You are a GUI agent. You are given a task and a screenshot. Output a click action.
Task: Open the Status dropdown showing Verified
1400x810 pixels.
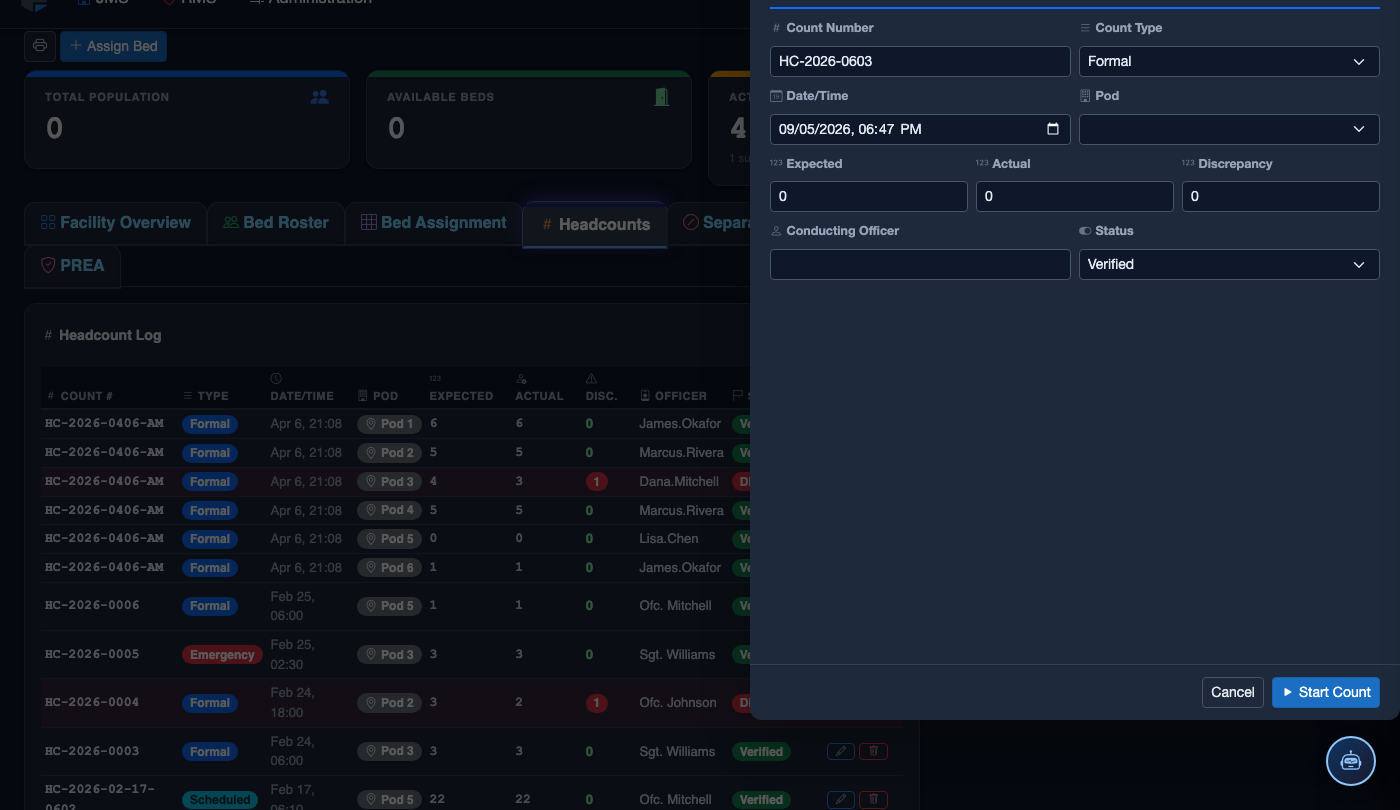1229,264
